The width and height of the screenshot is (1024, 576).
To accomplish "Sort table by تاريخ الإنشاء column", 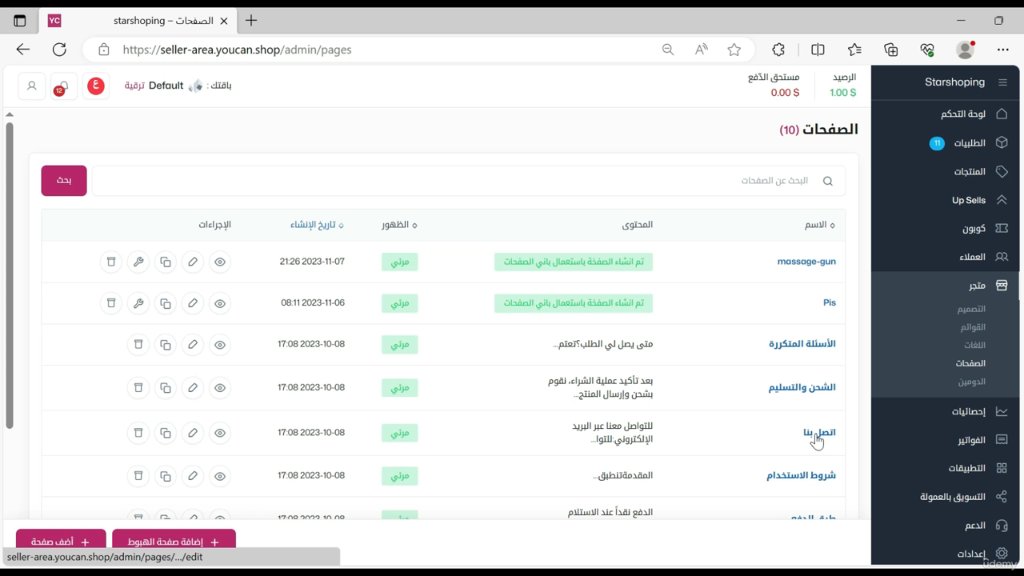I will click(317, 225).
